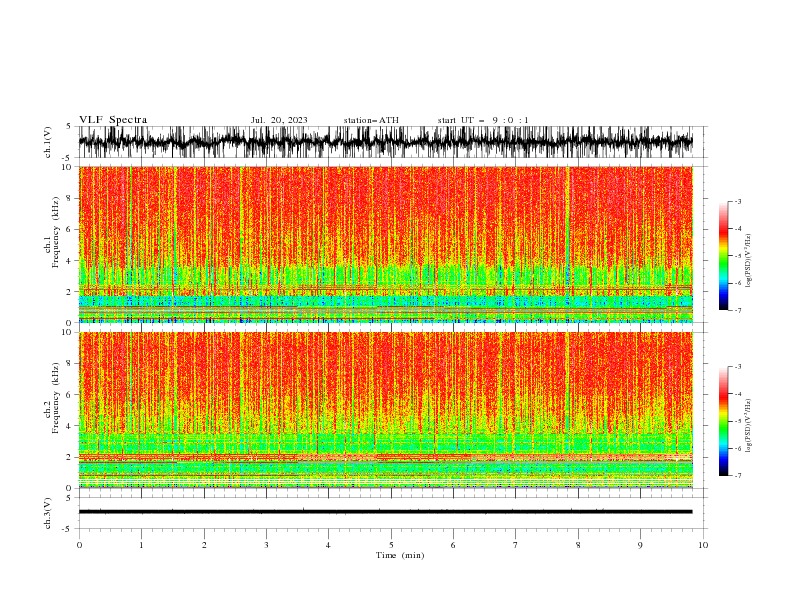The width and height of the screenshot is (792, 612).
Task: Click the "4" tick on the time axis
Action: (328, 545)
